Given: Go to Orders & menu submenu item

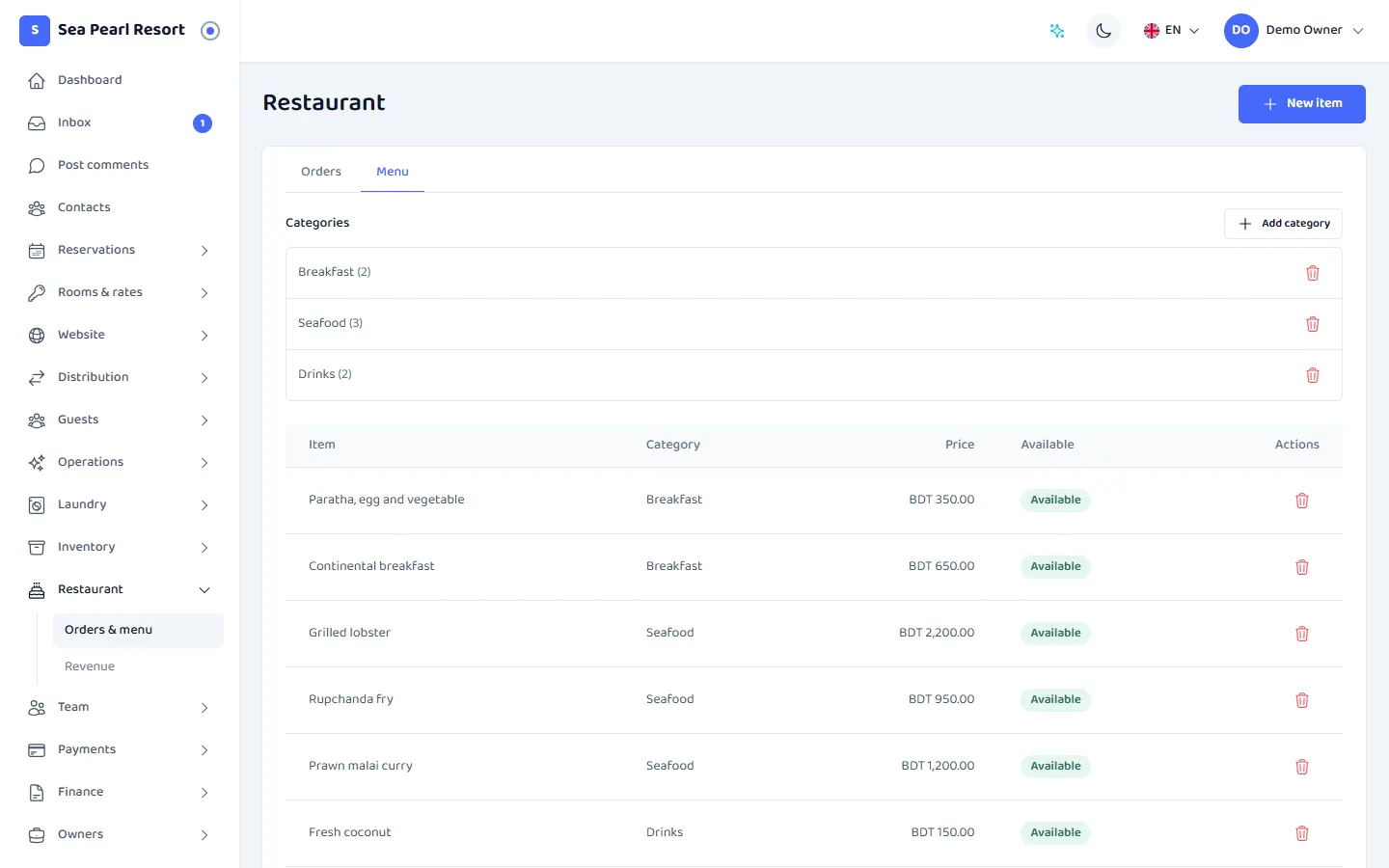Looking at the screenshot, I should (138, 630).
